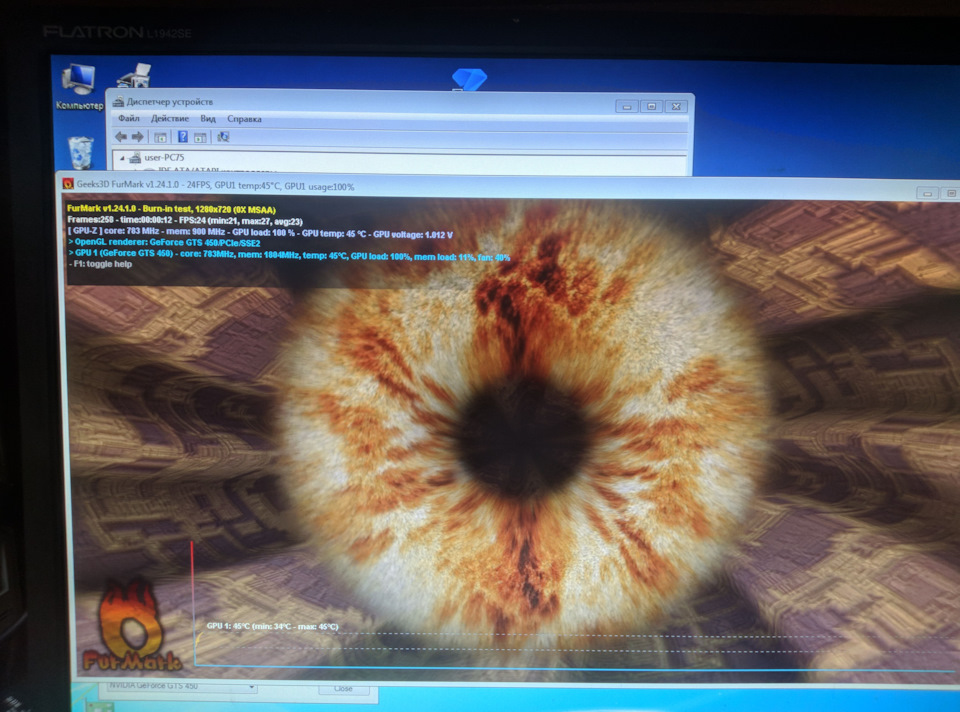
Task: Click the action pane toolbar icon
Action: [x=200, y=137]
